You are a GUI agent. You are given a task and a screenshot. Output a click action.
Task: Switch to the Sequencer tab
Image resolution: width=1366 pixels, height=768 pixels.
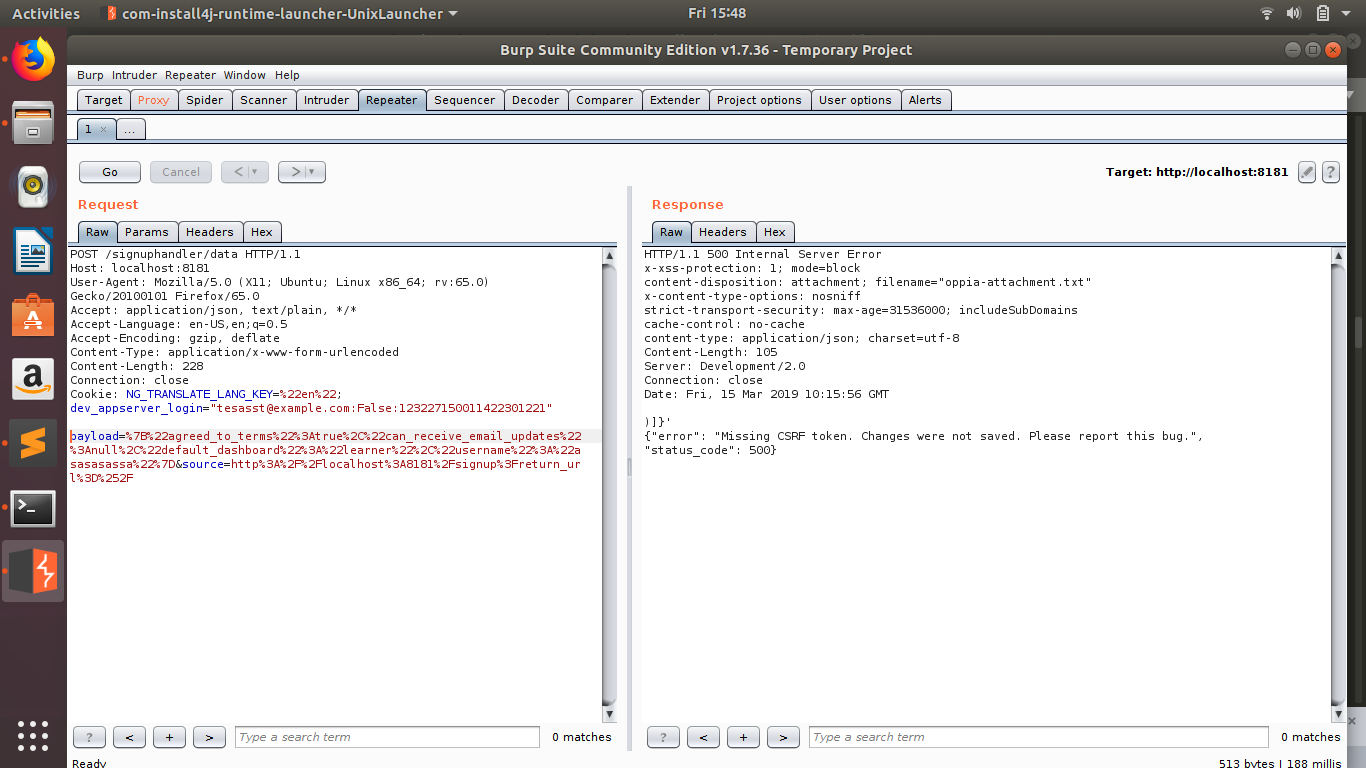(x=464, y=100)
